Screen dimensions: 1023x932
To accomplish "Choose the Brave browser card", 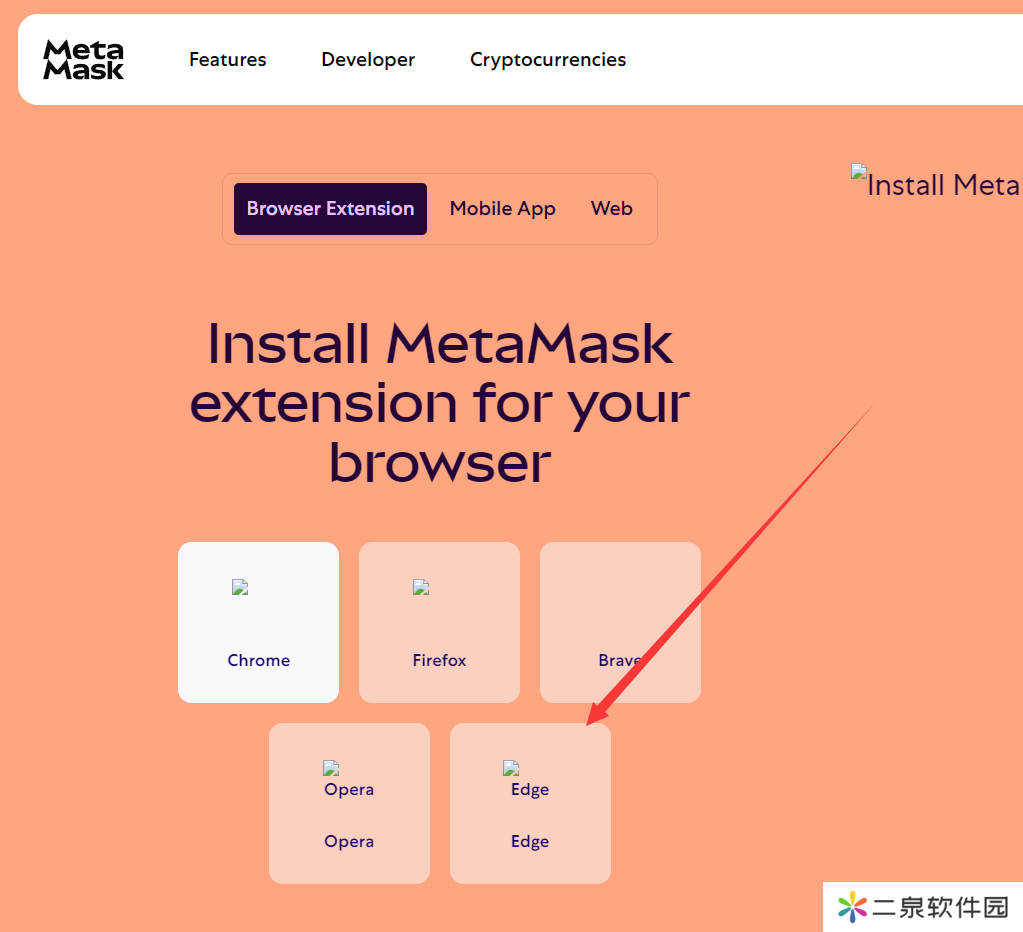I will tap(620, 622).
